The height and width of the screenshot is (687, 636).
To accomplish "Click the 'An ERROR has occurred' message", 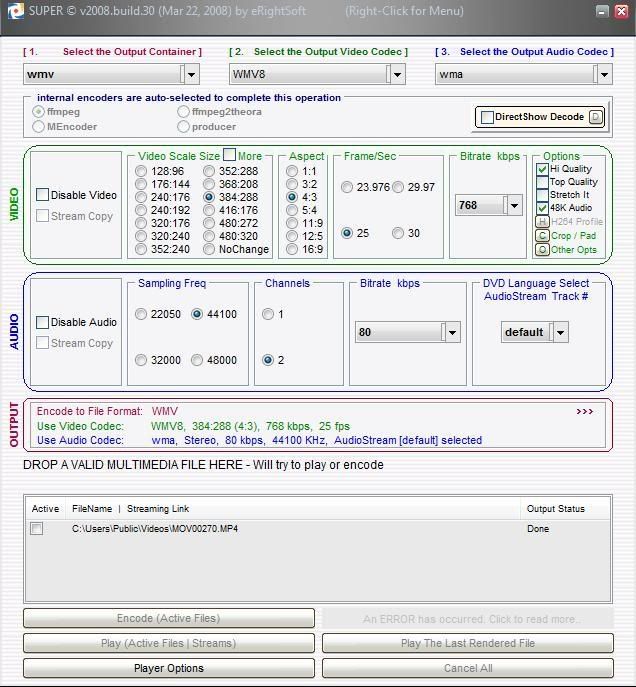I will coord(468,619).
